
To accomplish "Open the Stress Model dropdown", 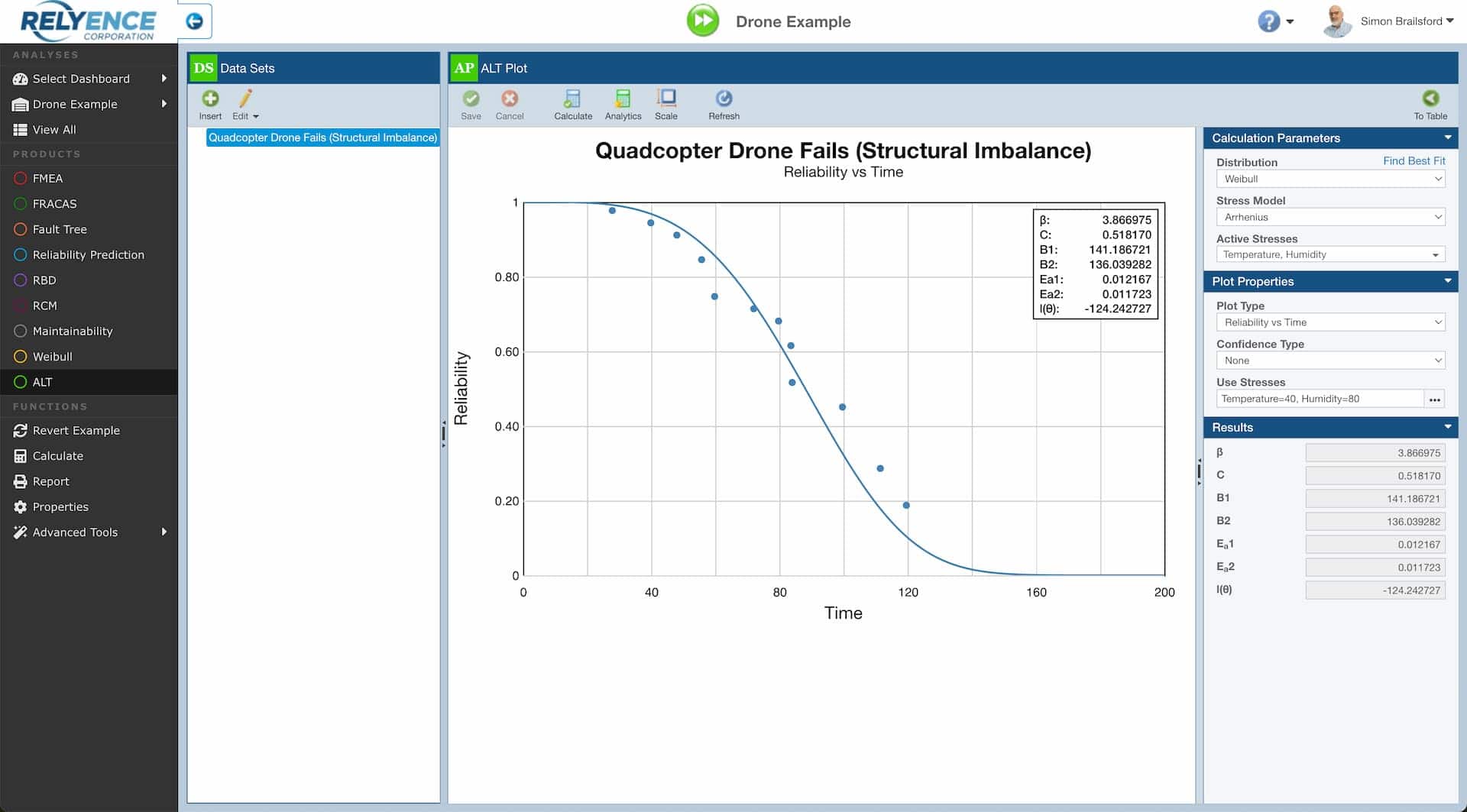I will [1330, 217].
